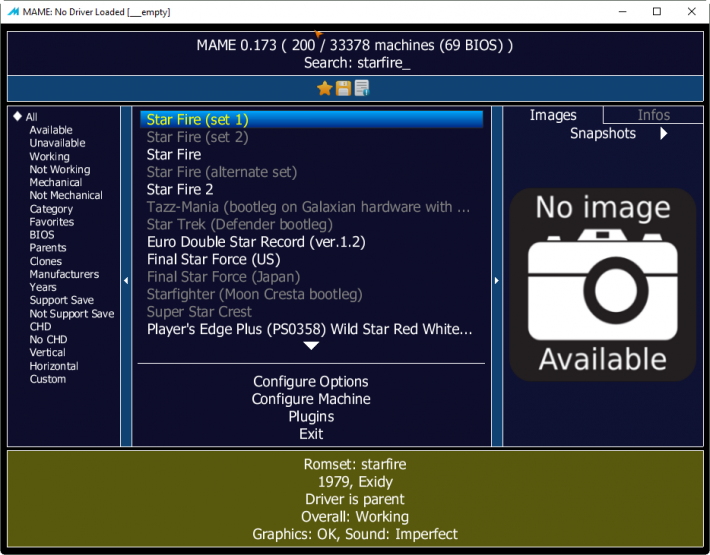This screenshot has width=710, height=555.
Task: Select the Mechanical filter
Action: point(56,182)
